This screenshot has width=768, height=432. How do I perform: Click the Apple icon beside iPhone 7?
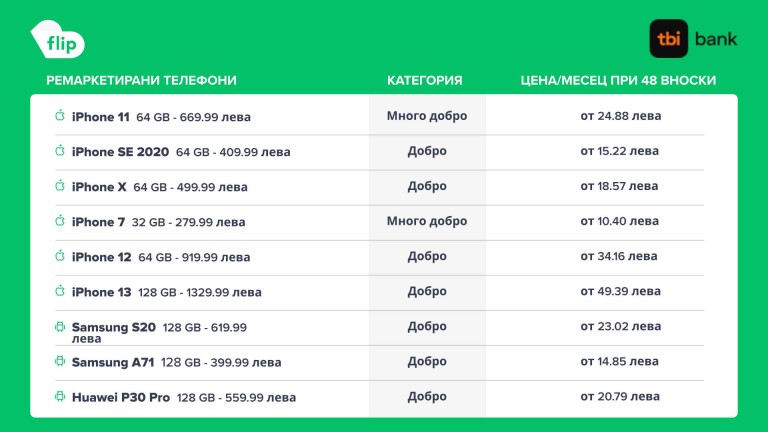[x=60, y=221]
